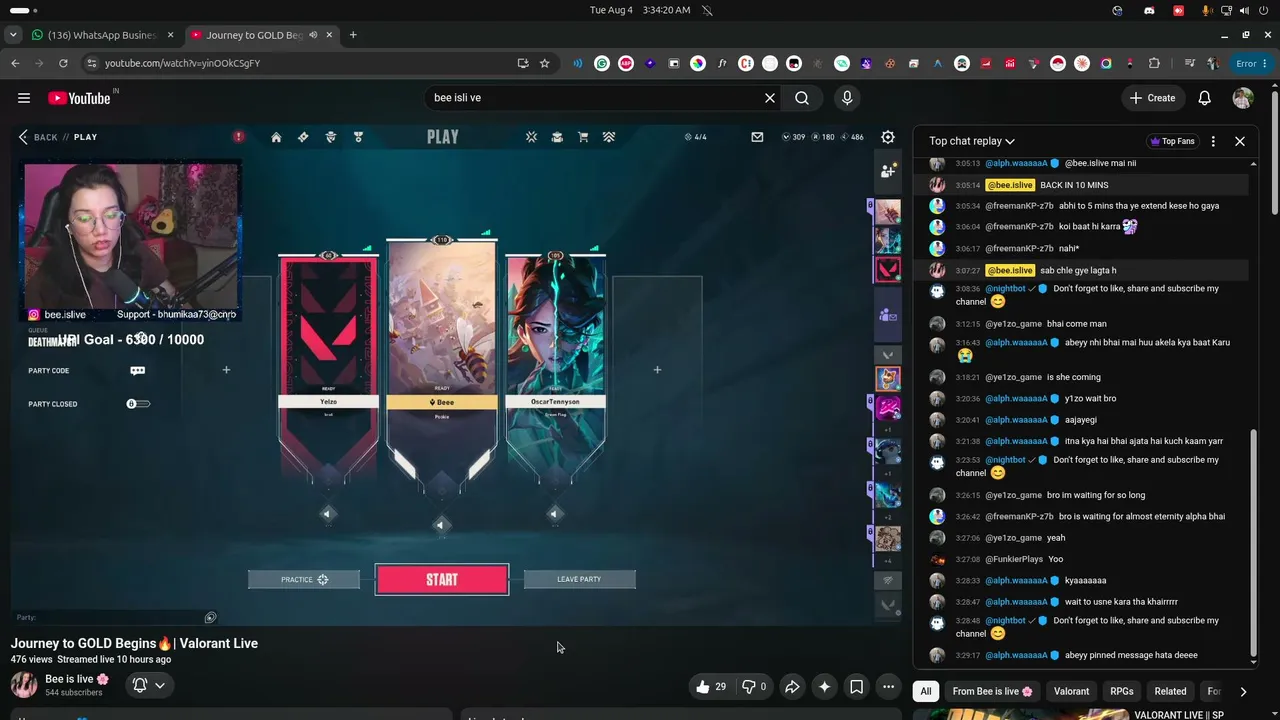Go back in browser history
The image size is (1280, 720).
[x=15, y=63]
